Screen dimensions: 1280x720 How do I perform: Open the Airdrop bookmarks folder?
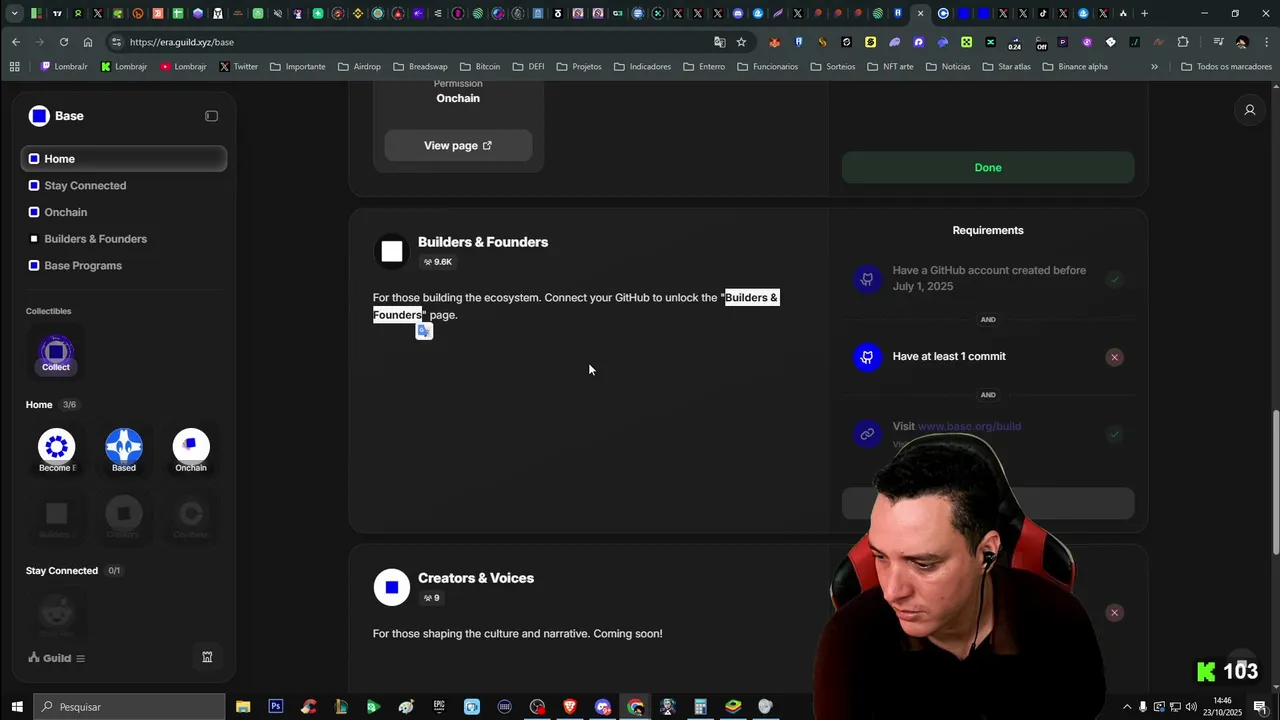[x=359, y=67]
